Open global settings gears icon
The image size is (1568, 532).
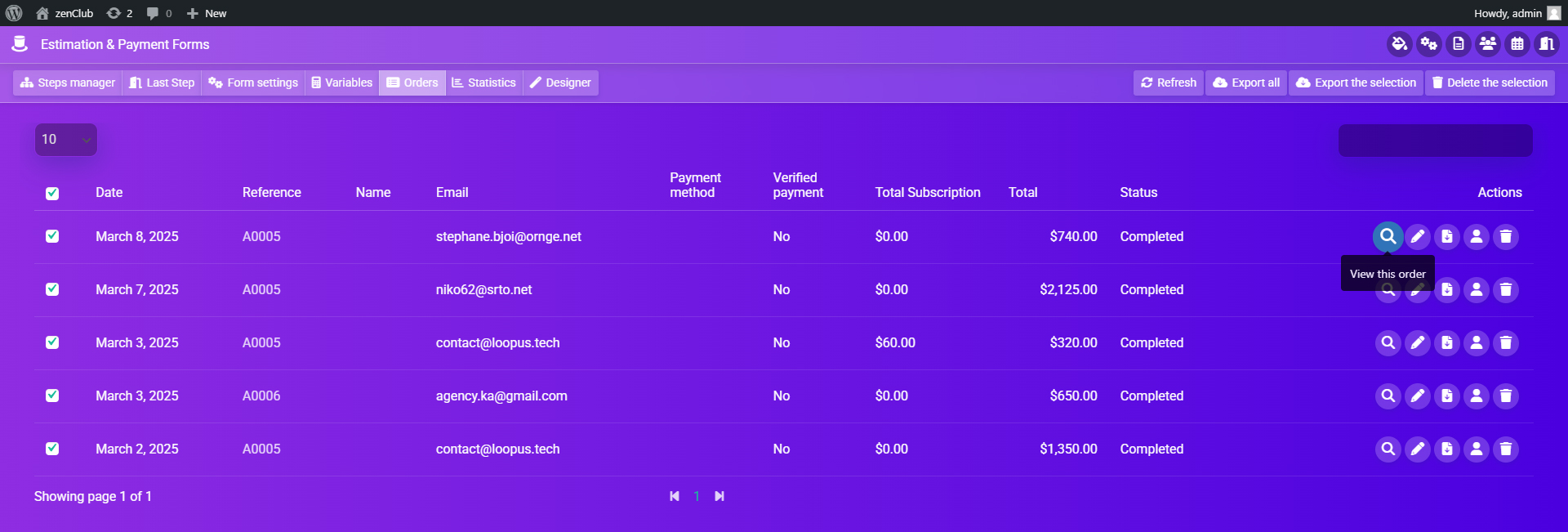point(1429,44)
